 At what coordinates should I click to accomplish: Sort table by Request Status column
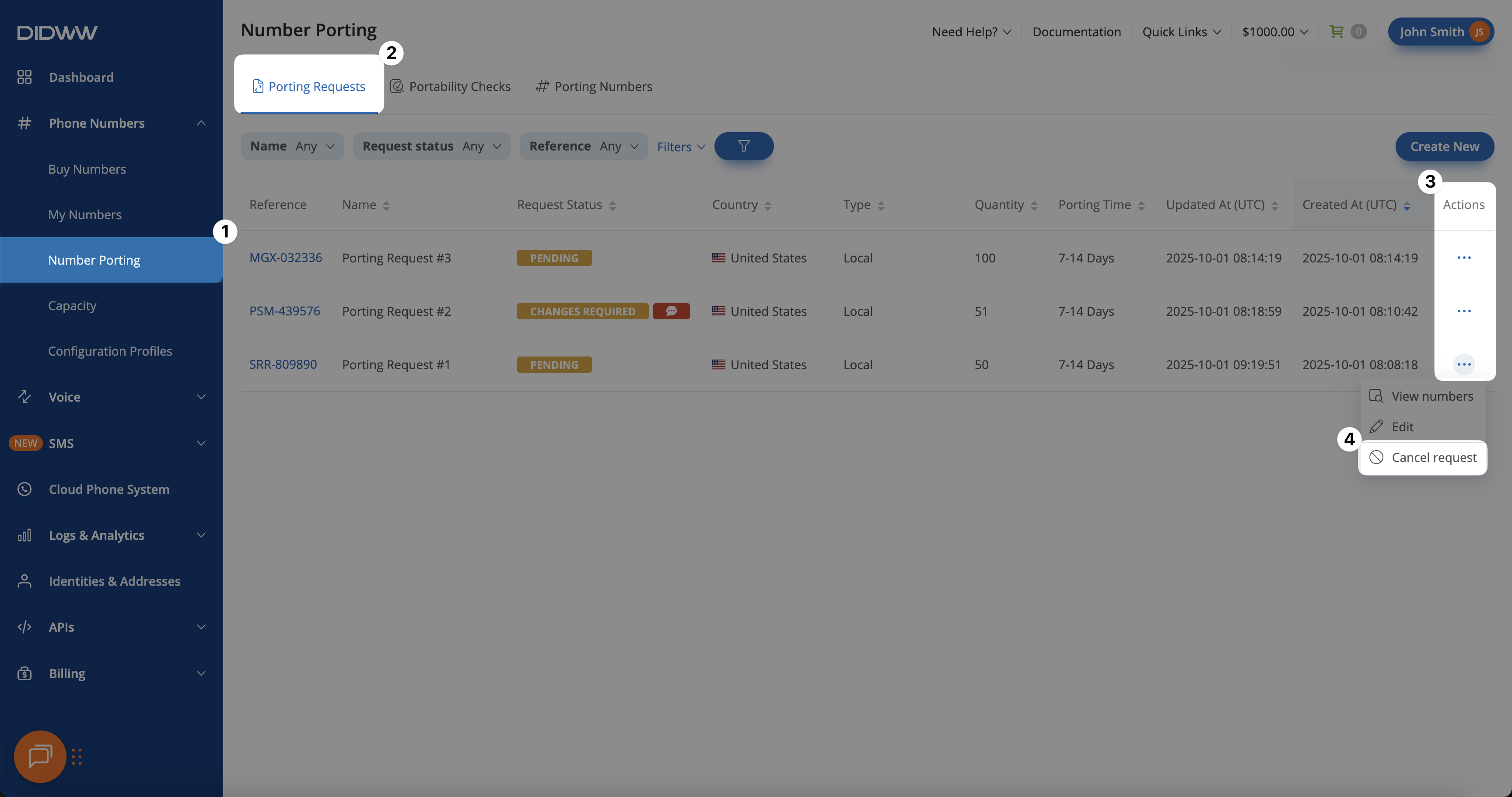(x=612, y=206)
